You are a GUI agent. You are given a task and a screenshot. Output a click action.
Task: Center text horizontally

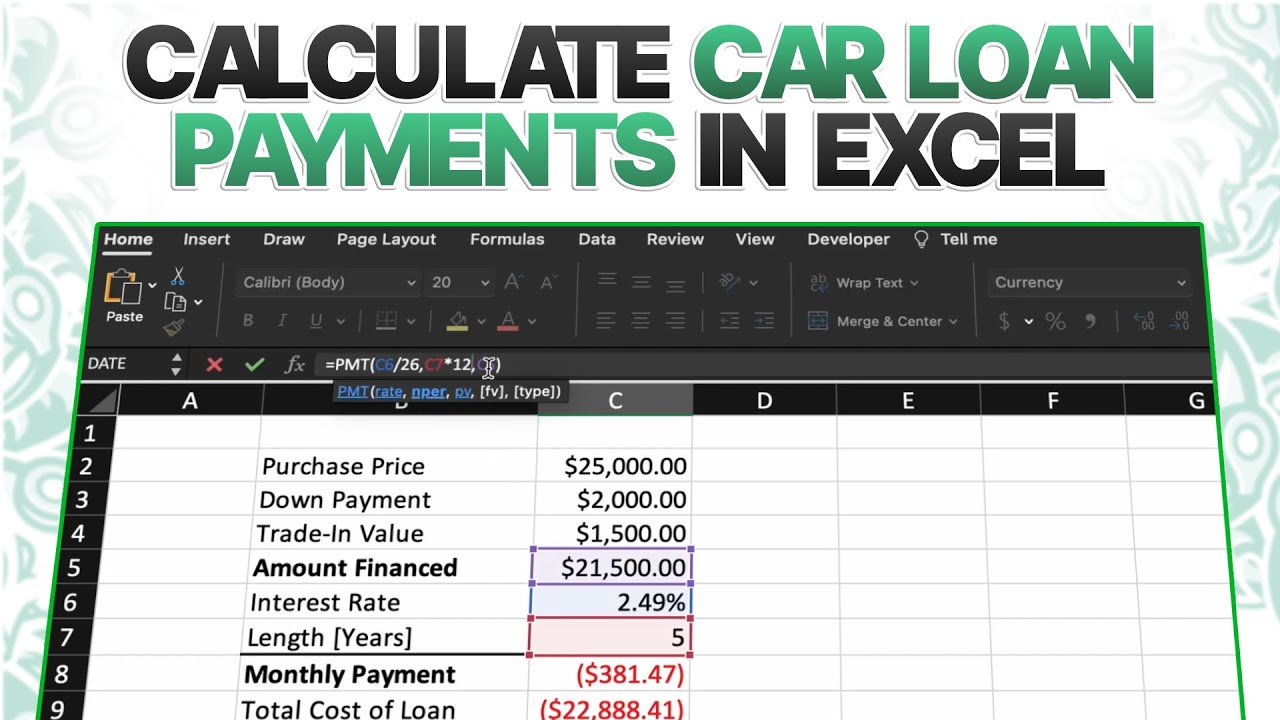click(641, 321)
